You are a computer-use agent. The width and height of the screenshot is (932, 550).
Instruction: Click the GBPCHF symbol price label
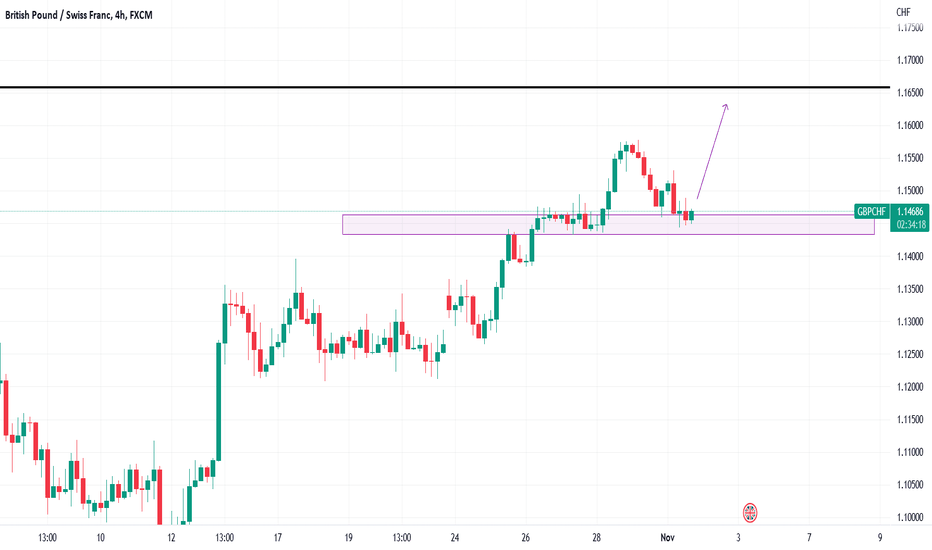tap(871, 212)
